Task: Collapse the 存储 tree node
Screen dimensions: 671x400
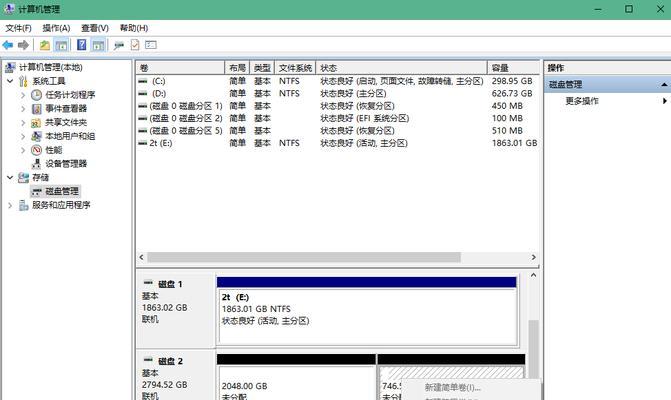Action: point(10,177)
